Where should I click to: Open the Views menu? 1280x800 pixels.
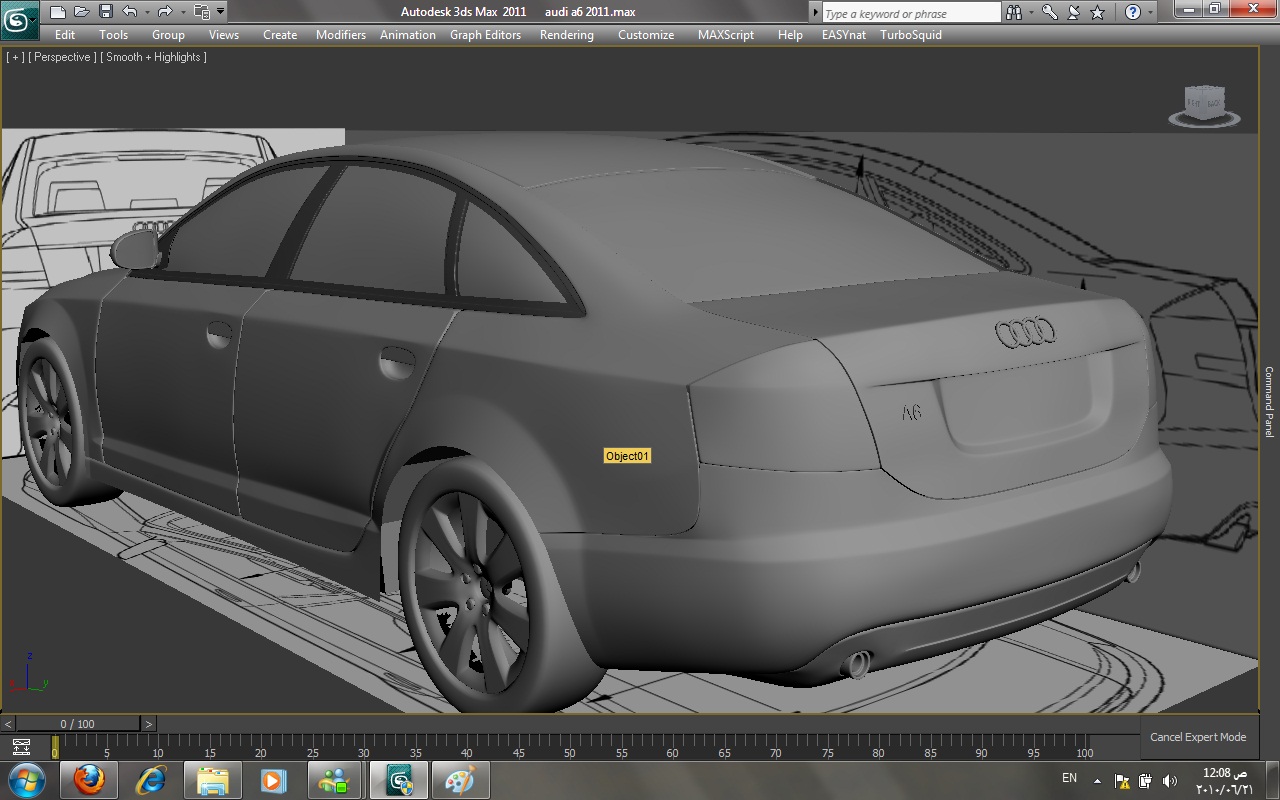coord(224,35)
